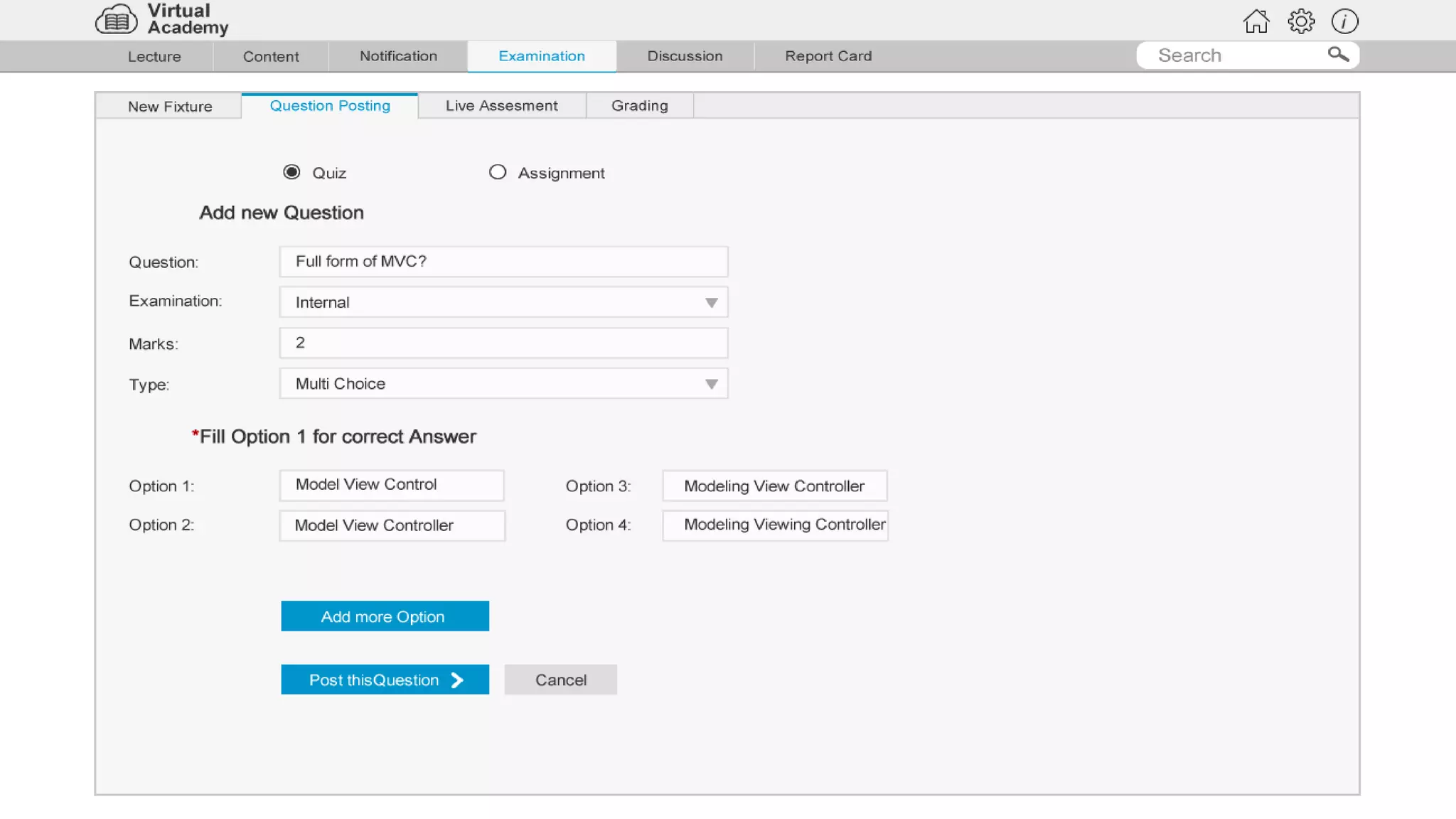Expand the Type dropdown arrow
The height and width of the screenshot is (819, 1456).
tap(711, 385)
